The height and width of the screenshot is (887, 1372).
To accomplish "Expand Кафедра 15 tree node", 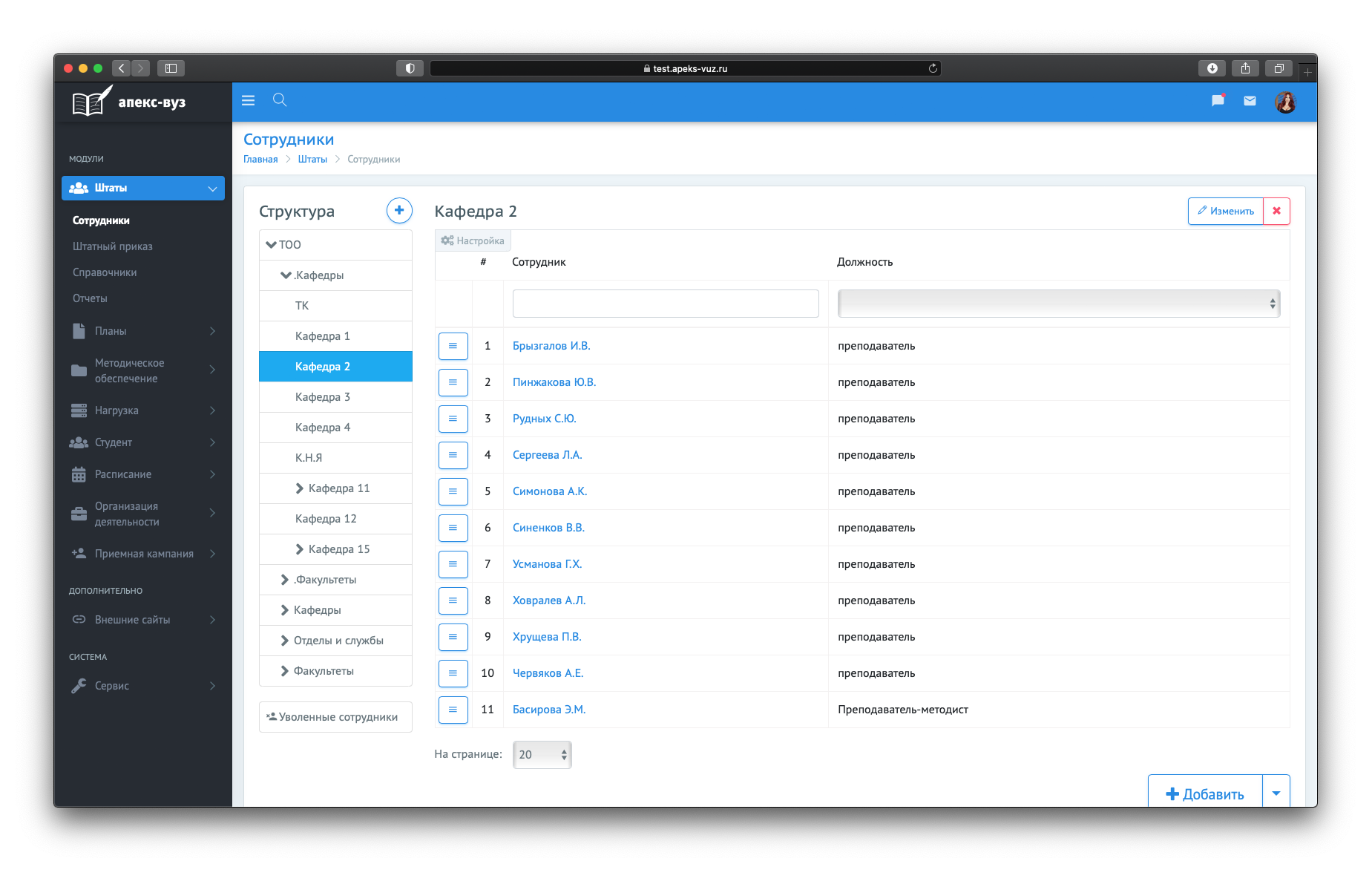I will pyautogui.click(x=299, y=549).
